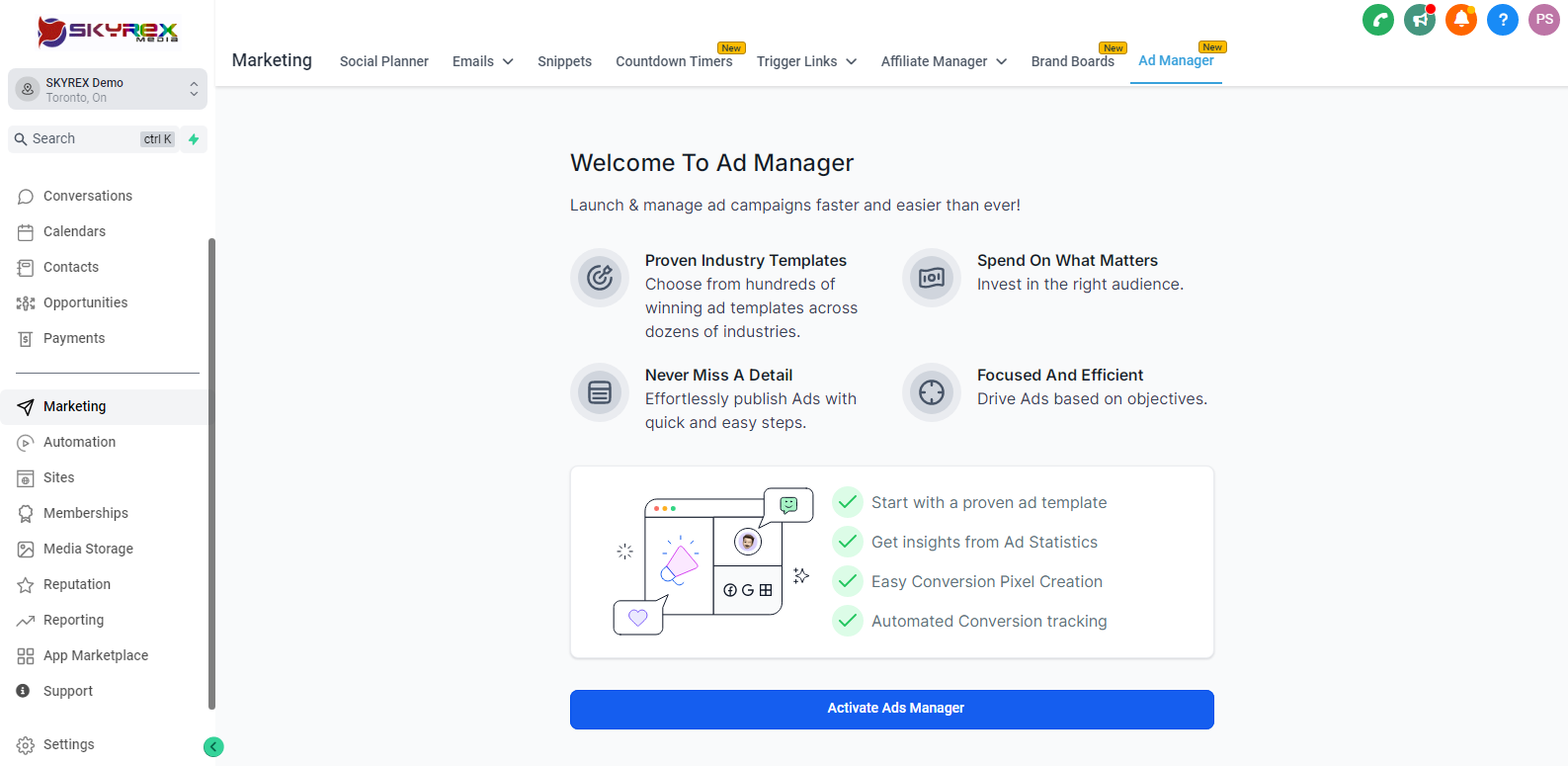Select the Ad Manager tab
Image resolution: width=1568 pixels, height=766 pixels.
[x=1176, y=61]
